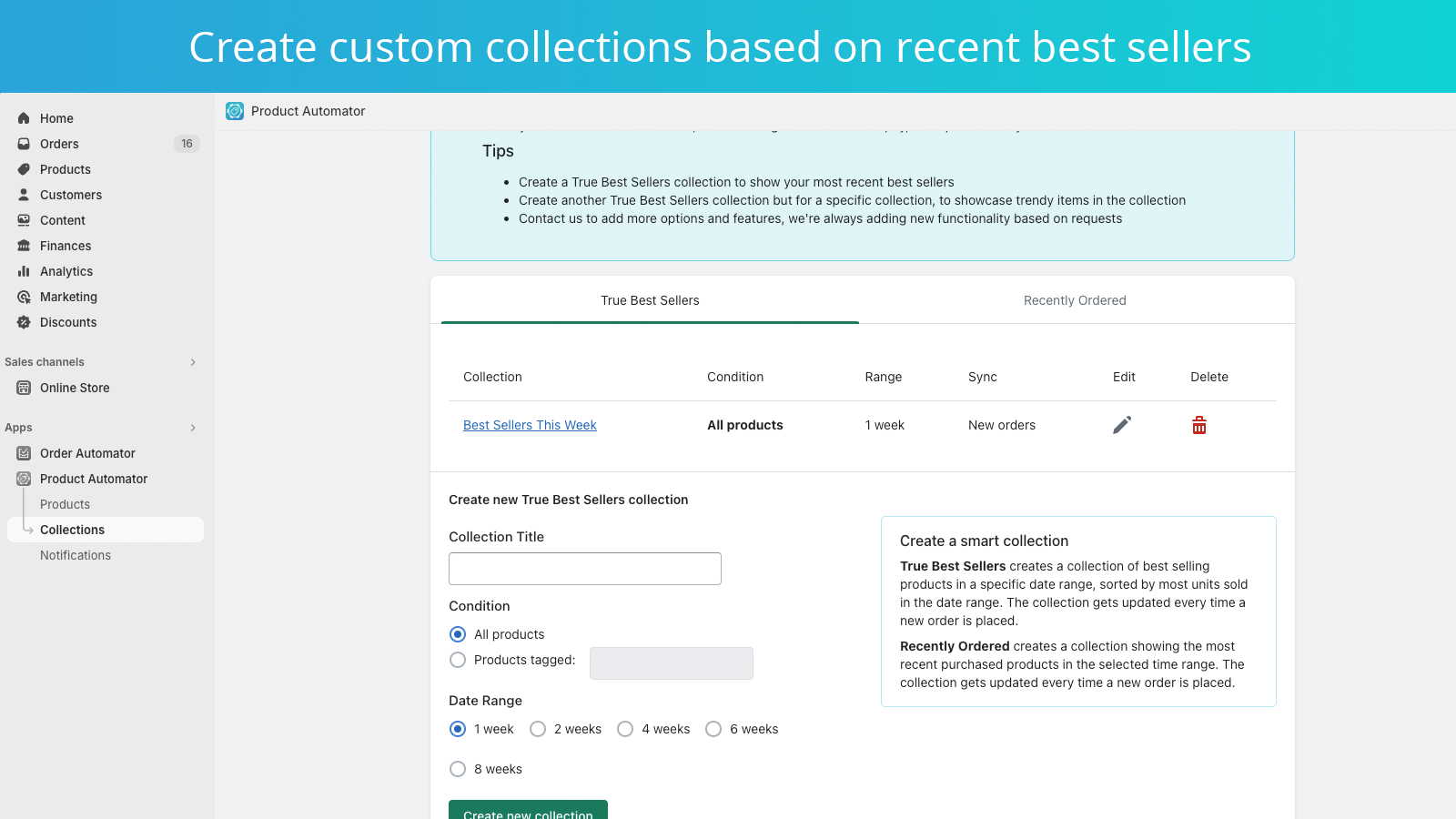Open Finances in the sidebar

66,246
